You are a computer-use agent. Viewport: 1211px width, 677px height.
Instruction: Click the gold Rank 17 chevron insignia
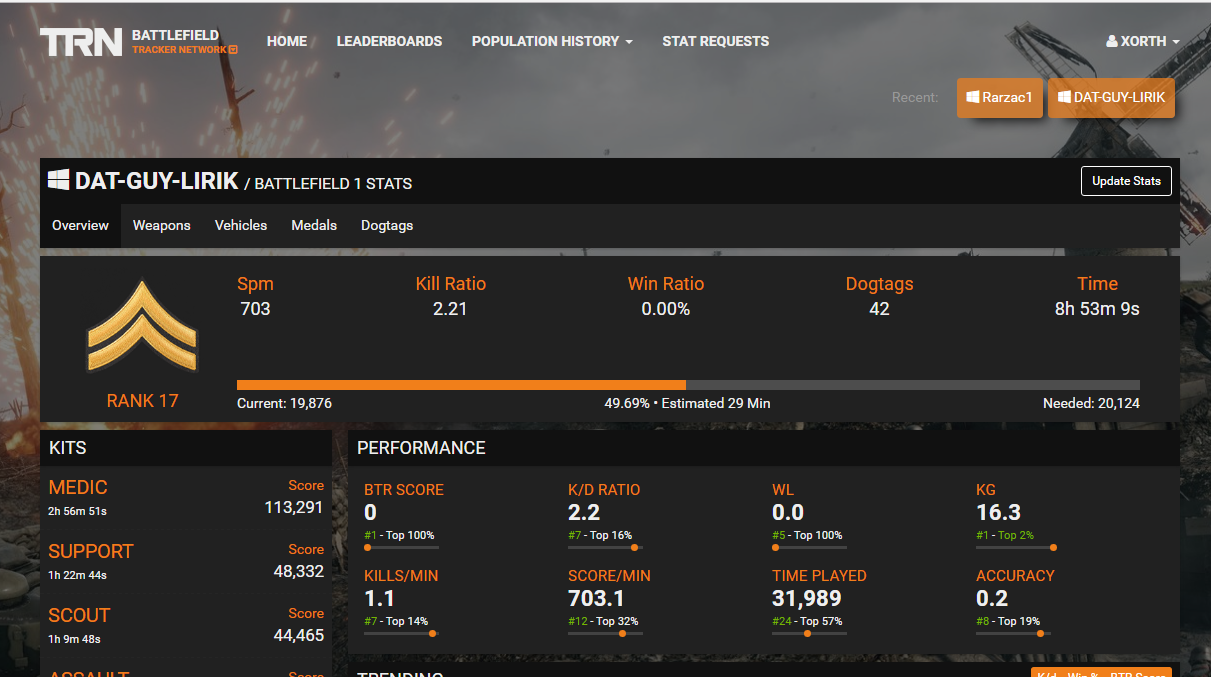point(142,326)
